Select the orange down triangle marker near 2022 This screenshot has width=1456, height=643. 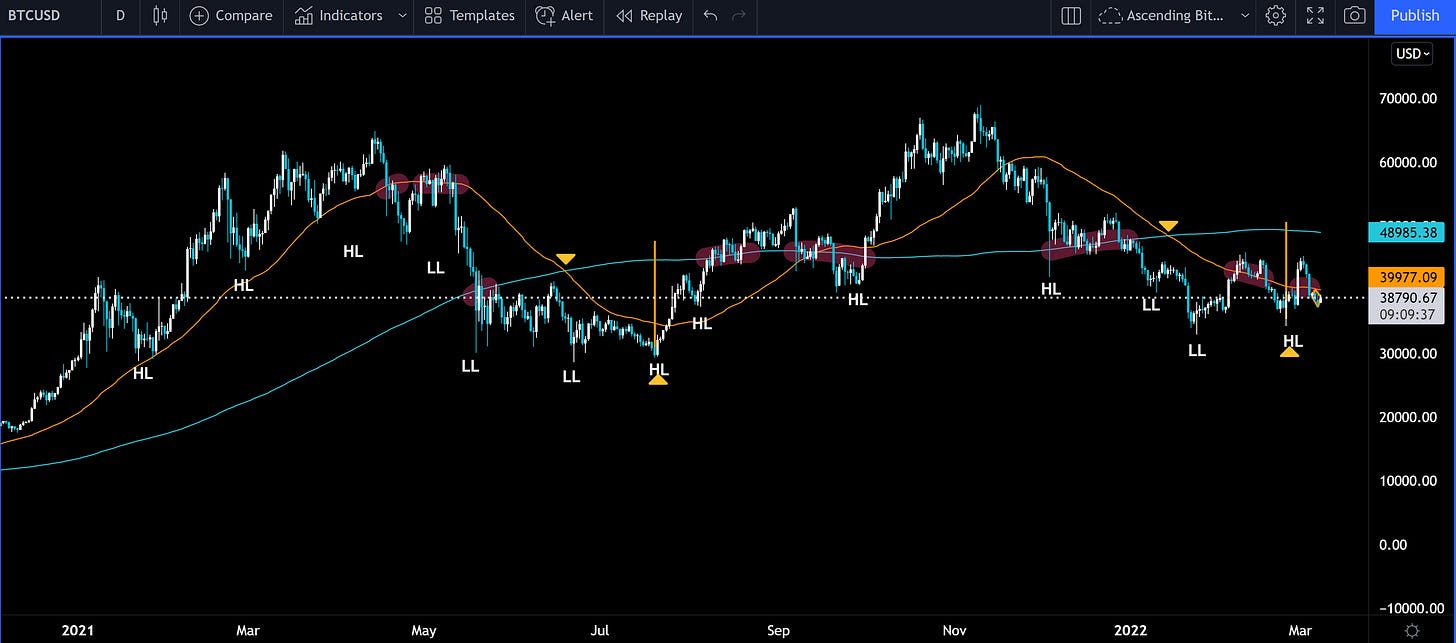1167,226
